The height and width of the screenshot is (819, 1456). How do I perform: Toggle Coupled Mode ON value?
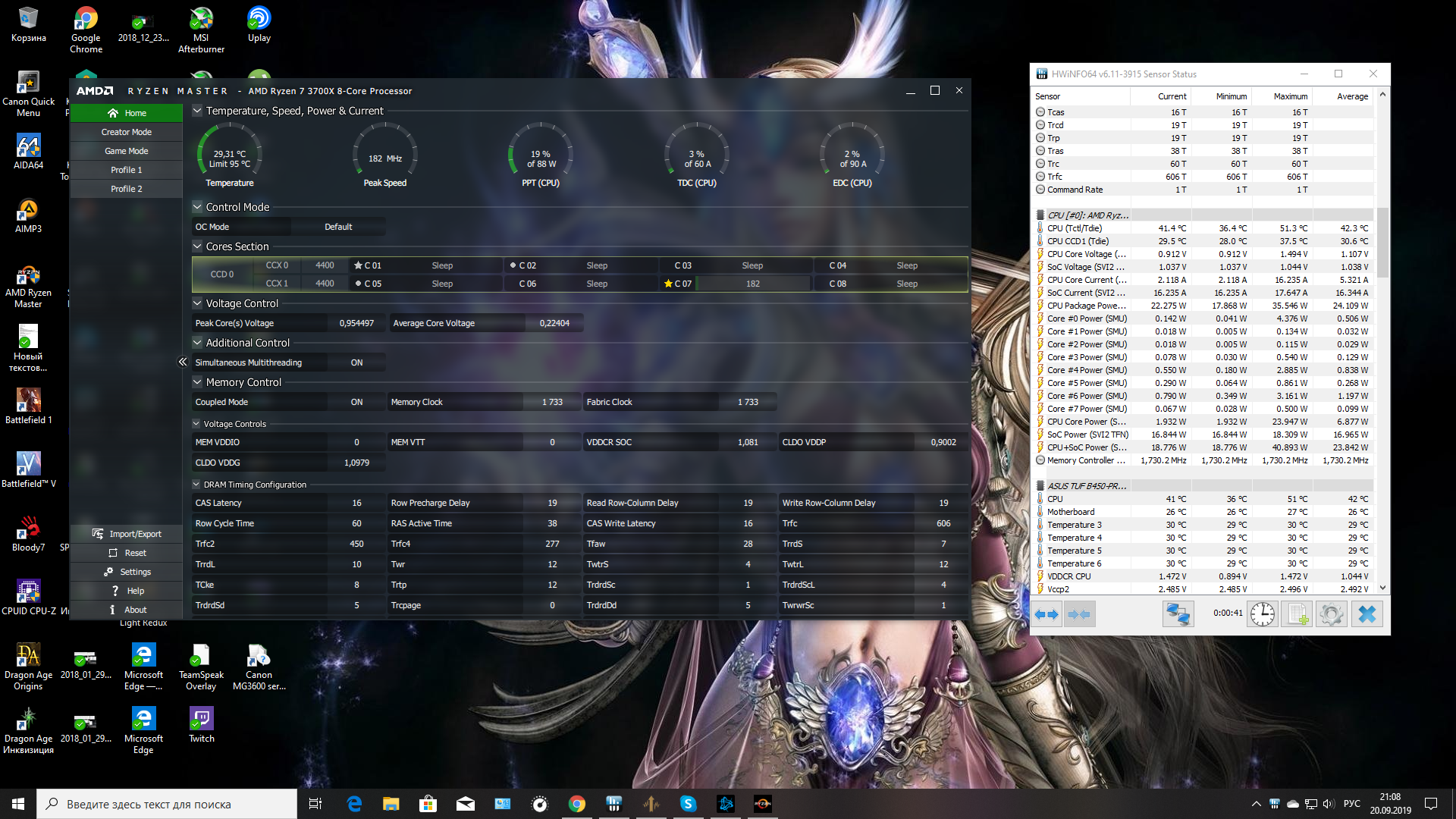click(x=356, y=402)
